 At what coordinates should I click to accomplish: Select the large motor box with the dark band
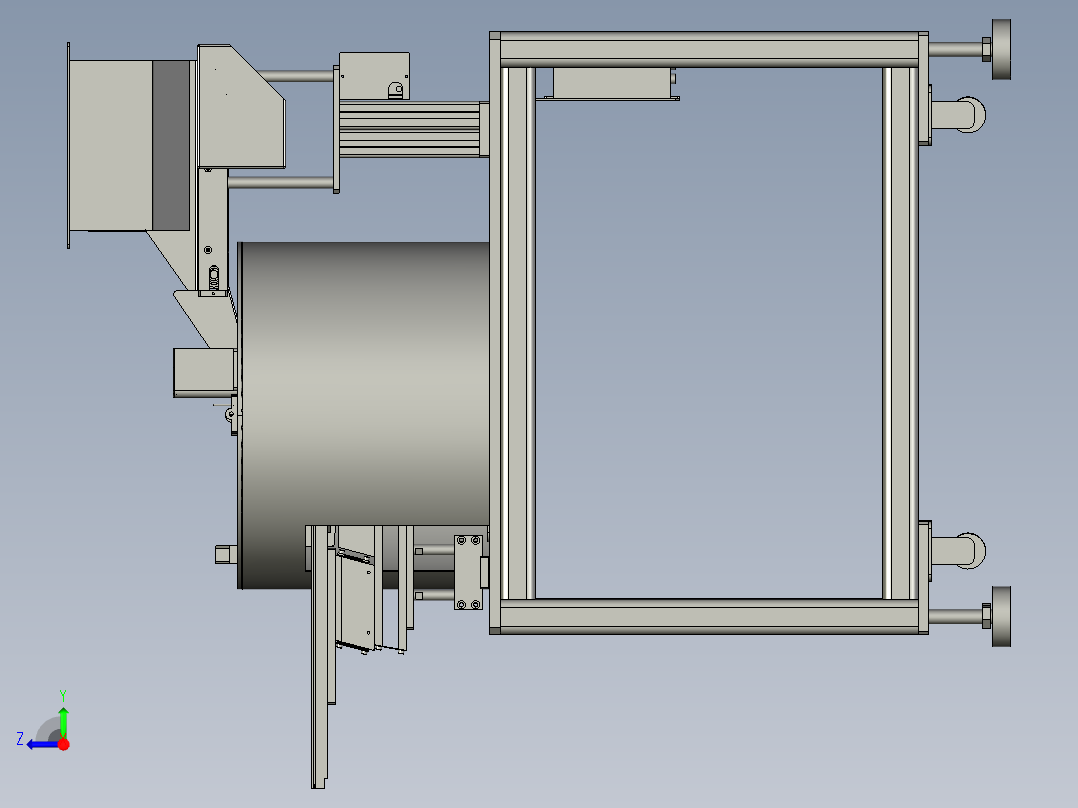129,145
